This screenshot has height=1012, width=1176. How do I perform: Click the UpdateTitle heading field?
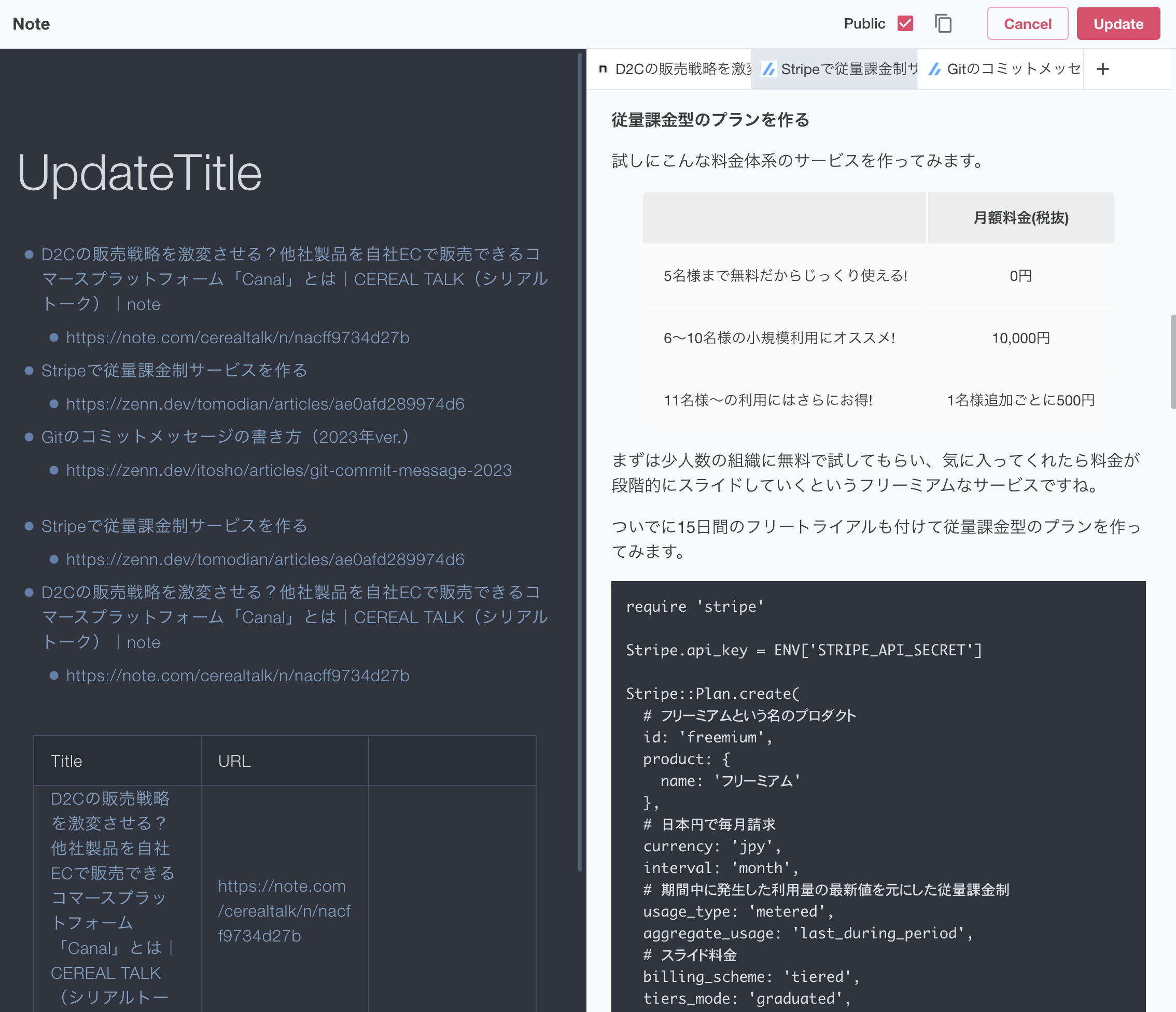click(139, 173)
